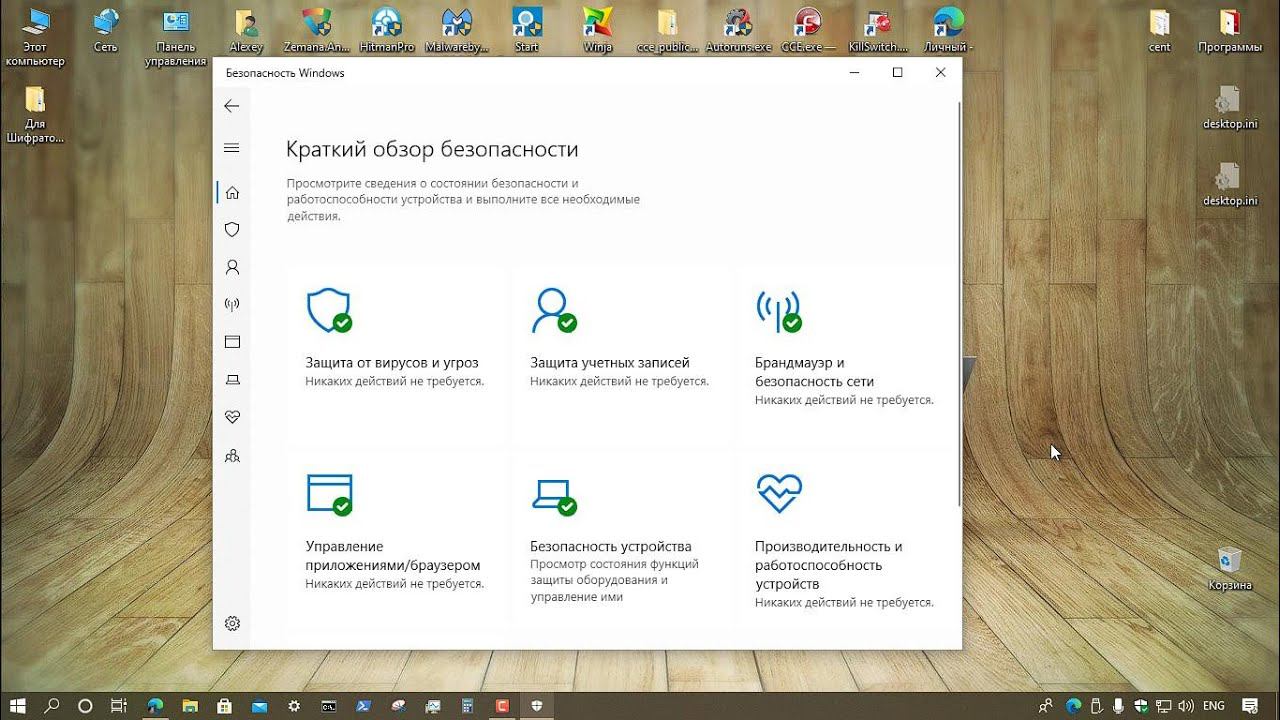Open device health via sidebar heart icon
This screenshot has height=720, width=1280.
232,417
